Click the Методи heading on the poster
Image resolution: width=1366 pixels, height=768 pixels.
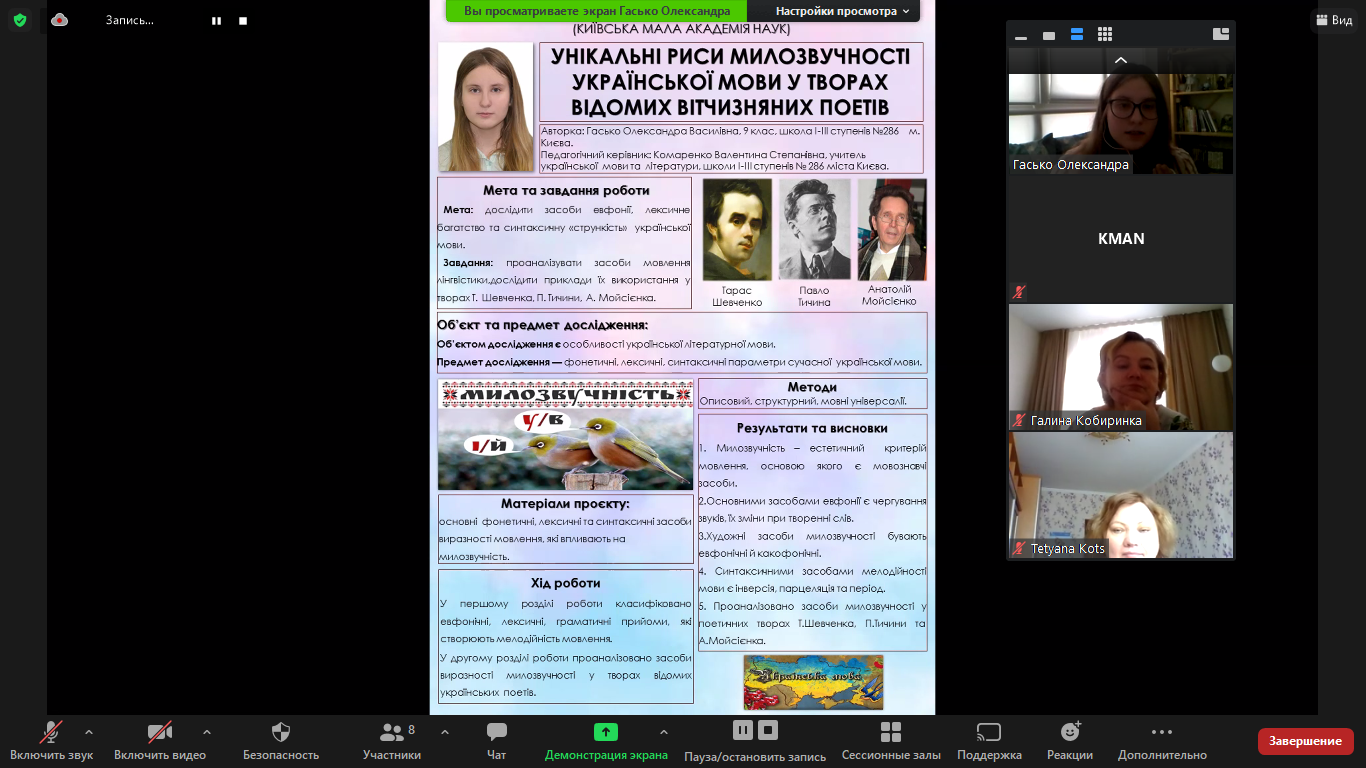tap(812, 387)
